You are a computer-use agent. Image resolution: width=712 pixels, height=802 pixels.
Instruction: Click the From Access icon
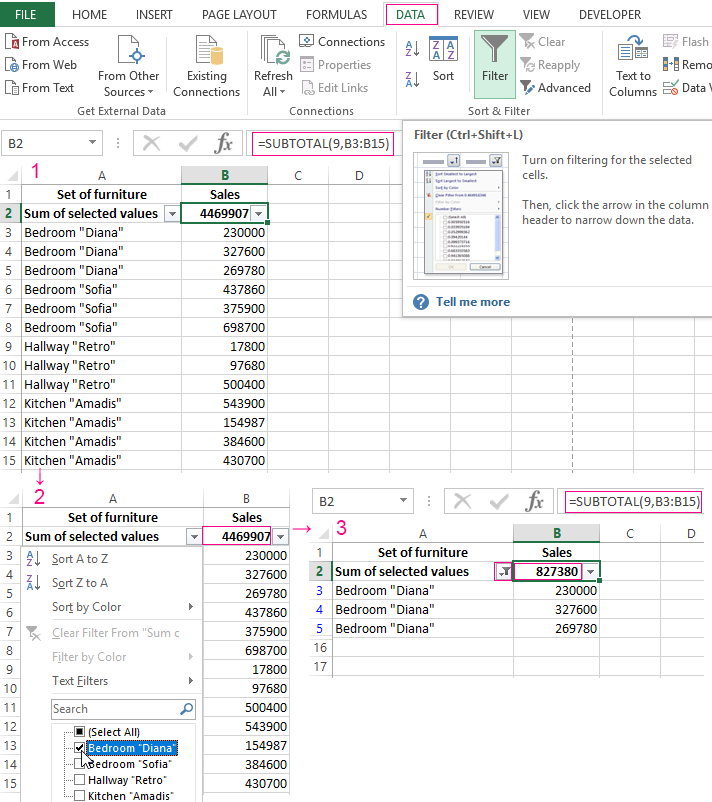coord(12,41)
